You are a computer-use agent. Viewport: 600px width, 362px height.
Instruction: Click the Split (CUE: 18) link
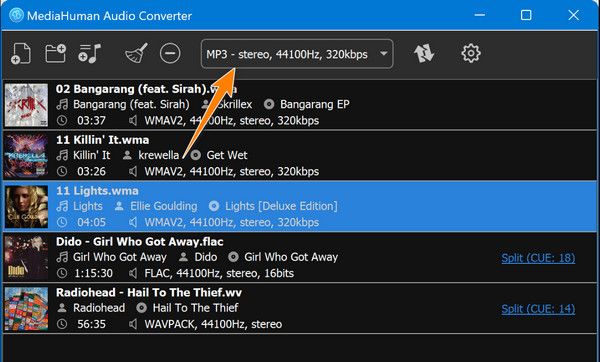click(538, 258)
